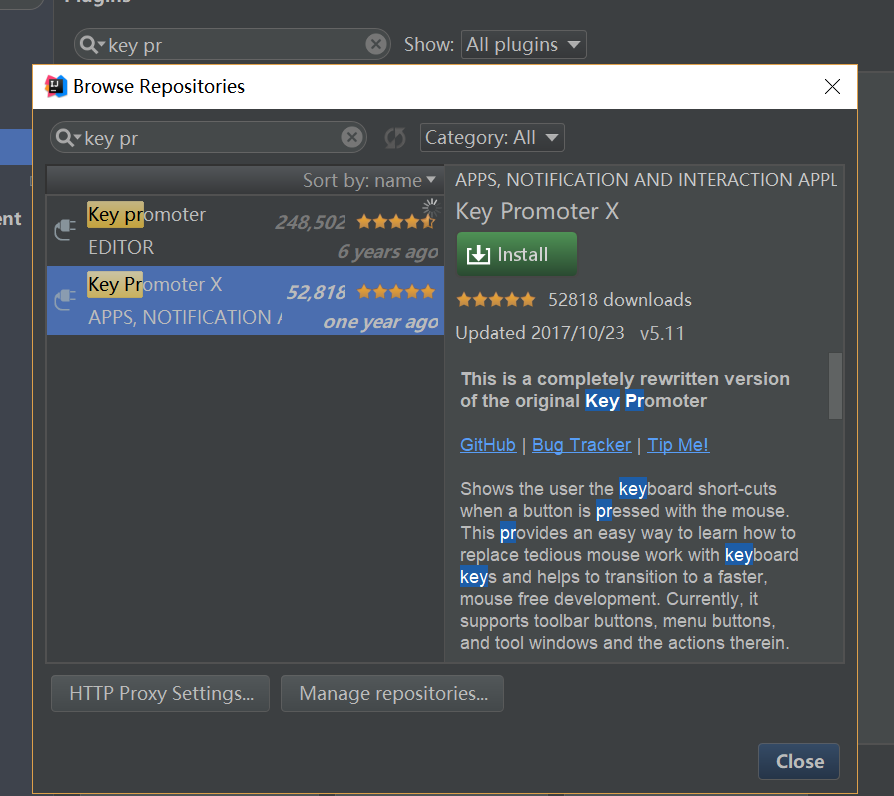Install the Key Promoter X plugin
Viewport: 894px width, 796px height.
click(517, 254)
